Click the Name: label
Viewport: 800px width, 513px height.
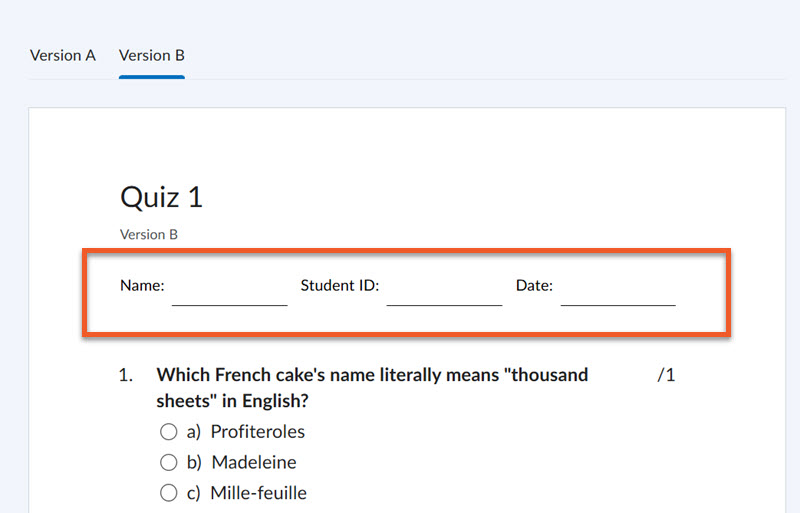142,286
